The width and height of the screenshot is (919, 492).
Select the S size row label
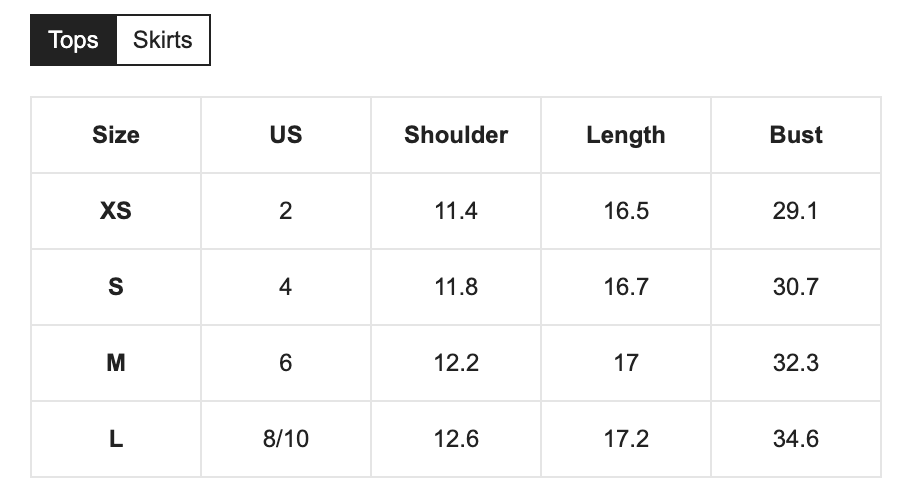116,287
